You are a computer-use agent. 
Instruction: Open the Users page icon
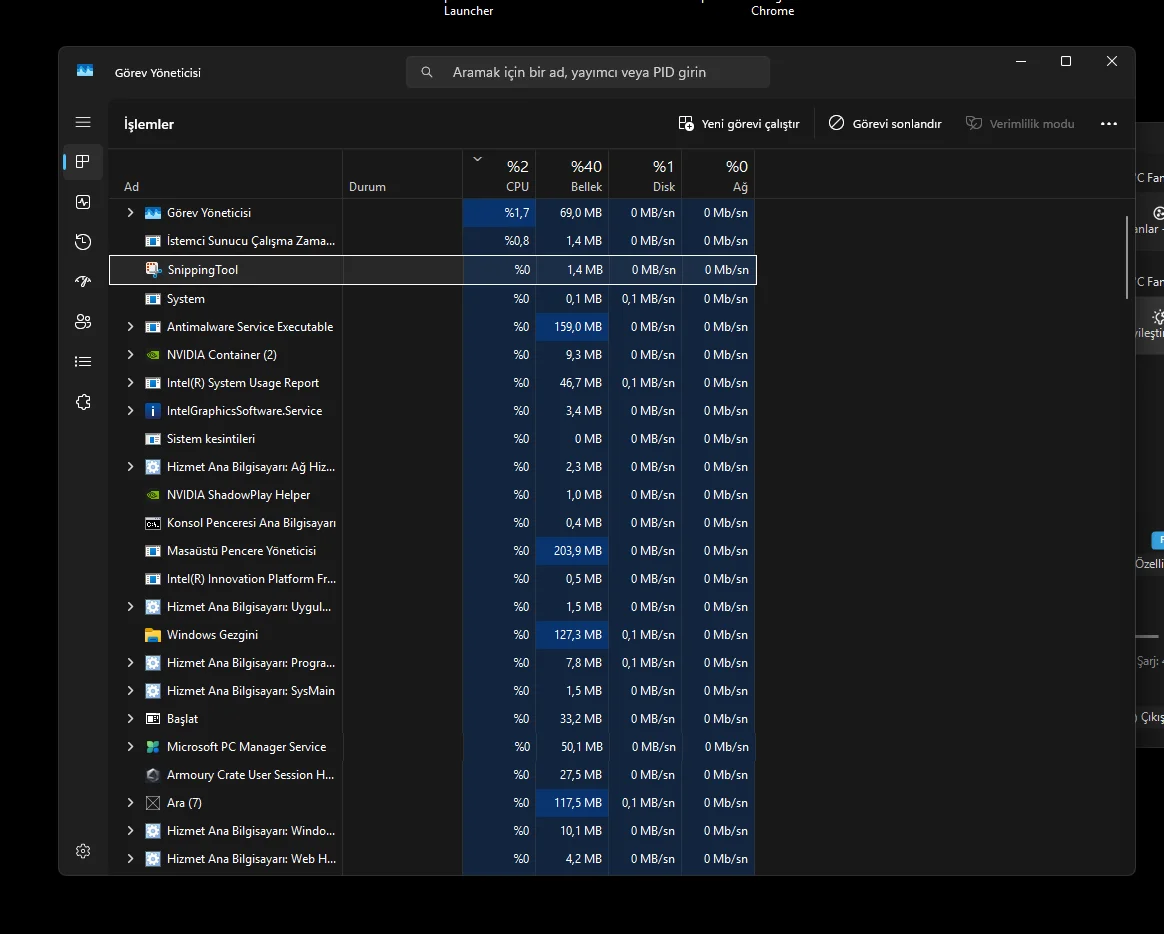[x=83, y=322]
